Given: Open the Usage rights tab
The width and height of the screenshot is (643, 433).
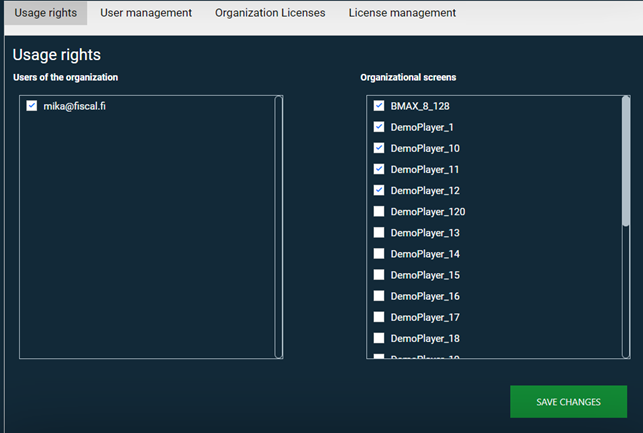Looking at the screenshot, I should pos(46,13).
